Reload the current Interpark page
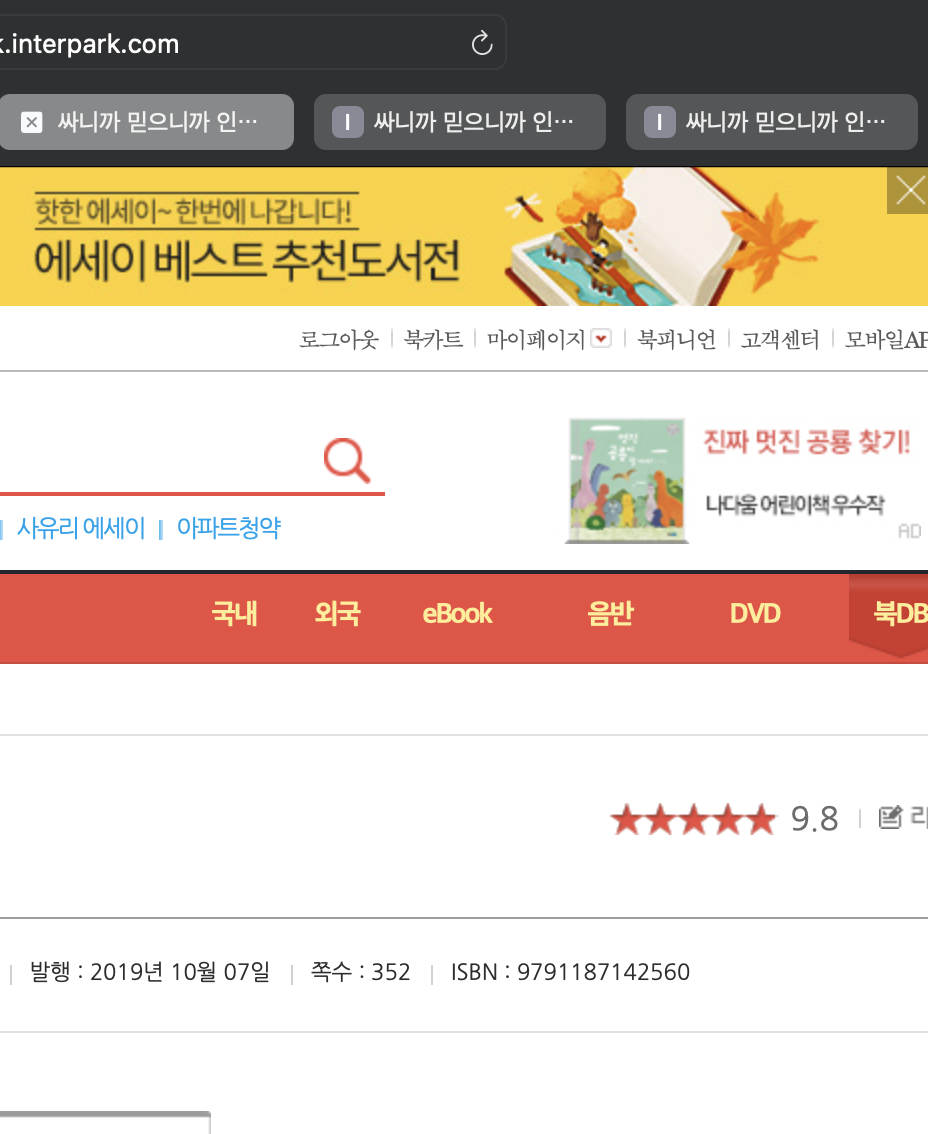The height and width of the screenshot is (1134, 928). coord(481,43)
